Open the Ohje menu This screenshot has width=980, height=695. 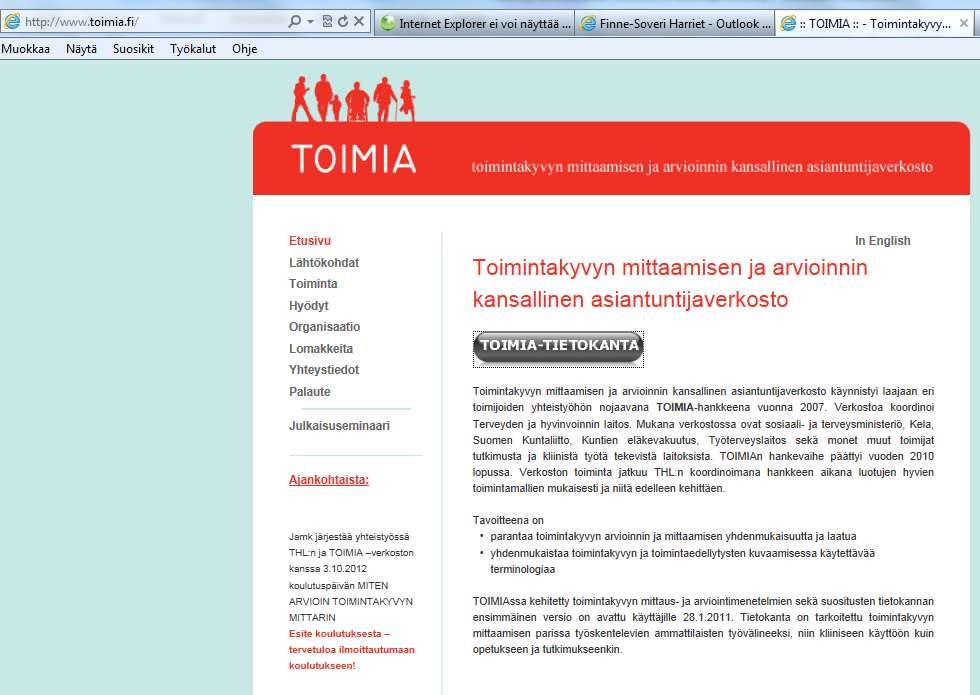click(x=244, y=49)
